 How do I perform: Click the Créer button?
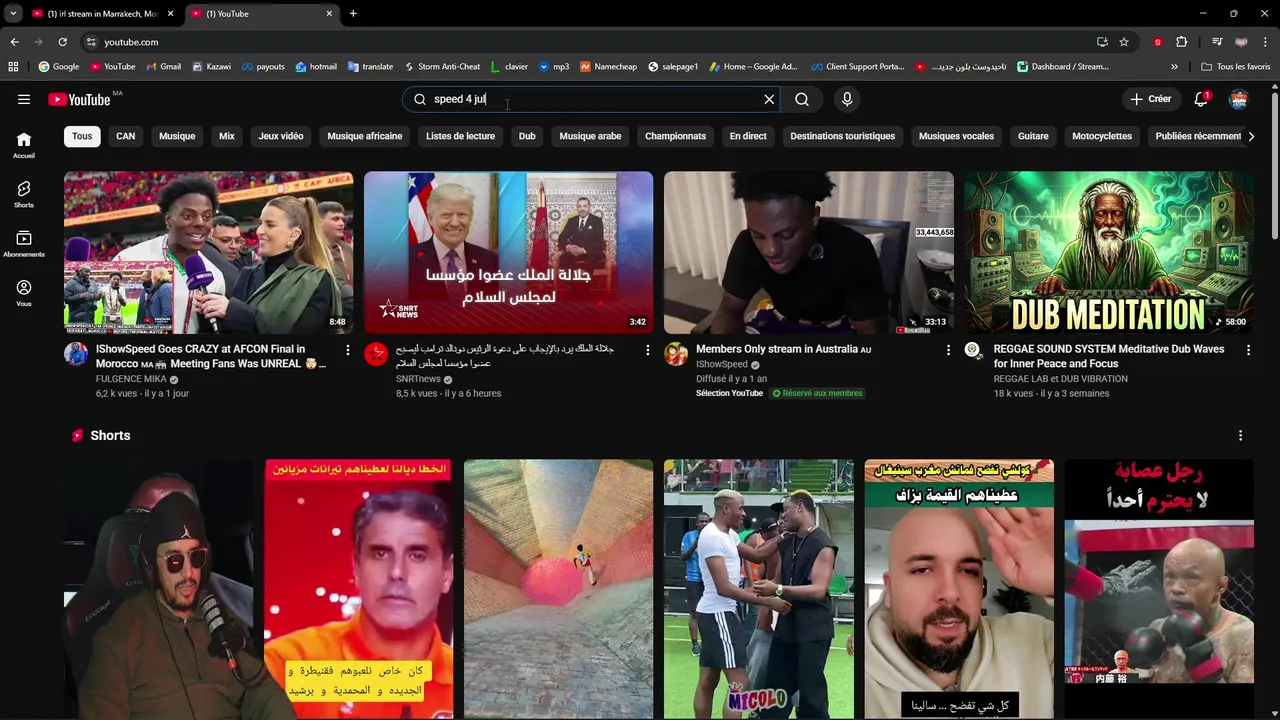click(1150, 99)
